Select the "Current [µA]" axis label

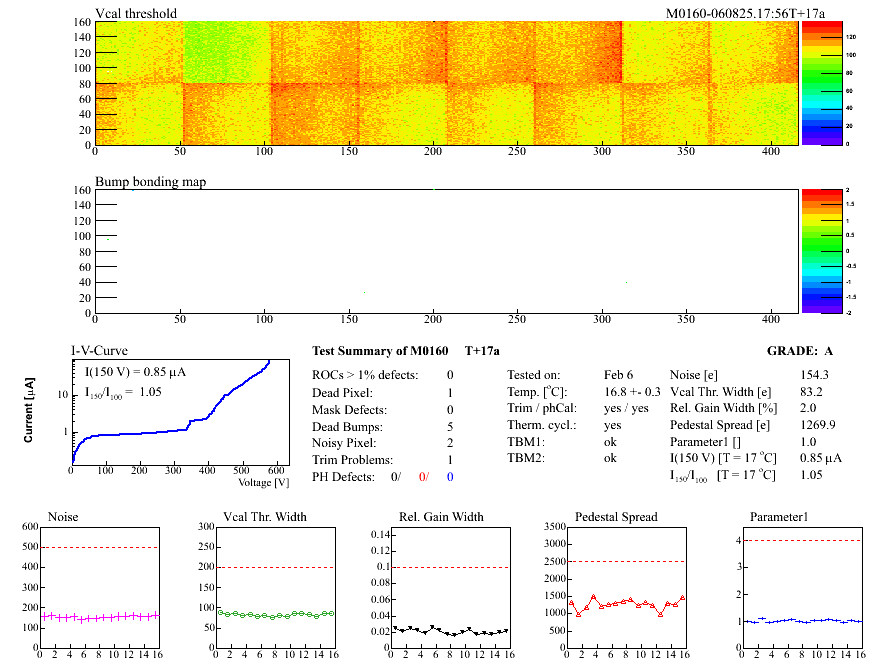click(x=30, y=411)
